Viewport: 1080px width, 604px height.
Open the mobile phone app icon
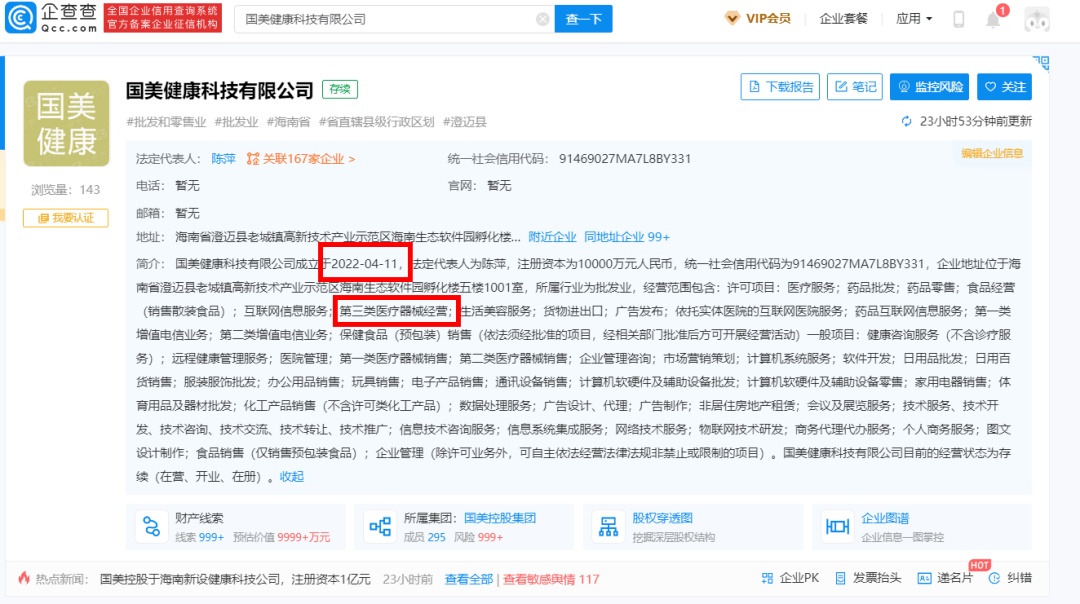pos(958,19)
